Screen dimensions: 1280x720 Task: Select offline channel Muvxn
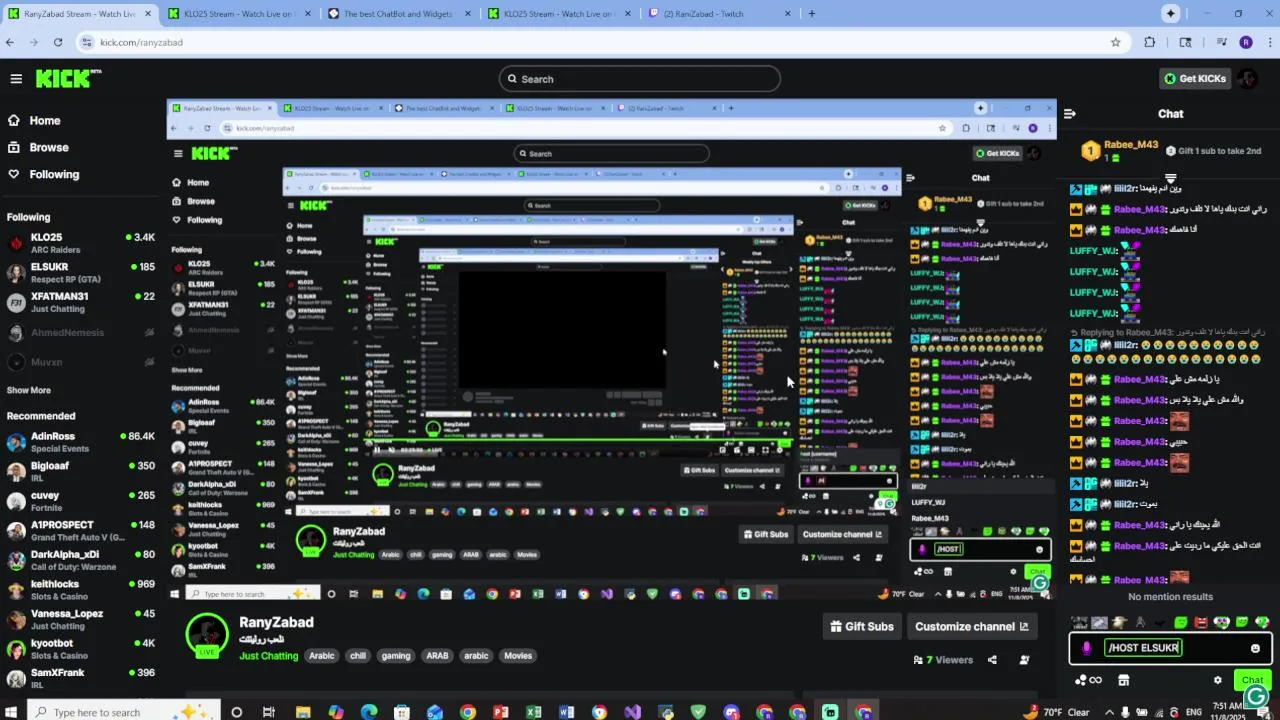[80, 362]
